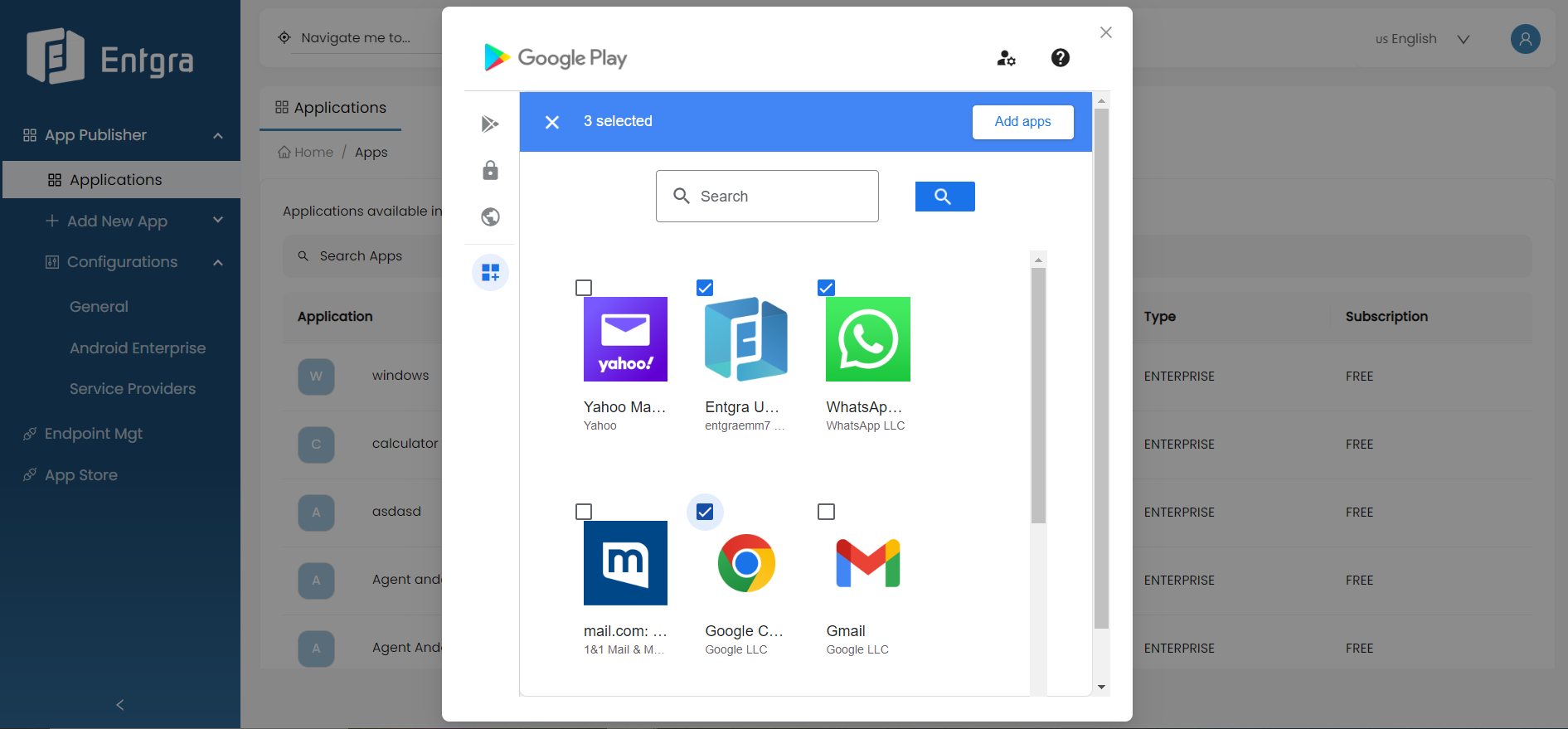
Task: Toggle the Yahoo Mail checkbox
Action: [584, 288]
